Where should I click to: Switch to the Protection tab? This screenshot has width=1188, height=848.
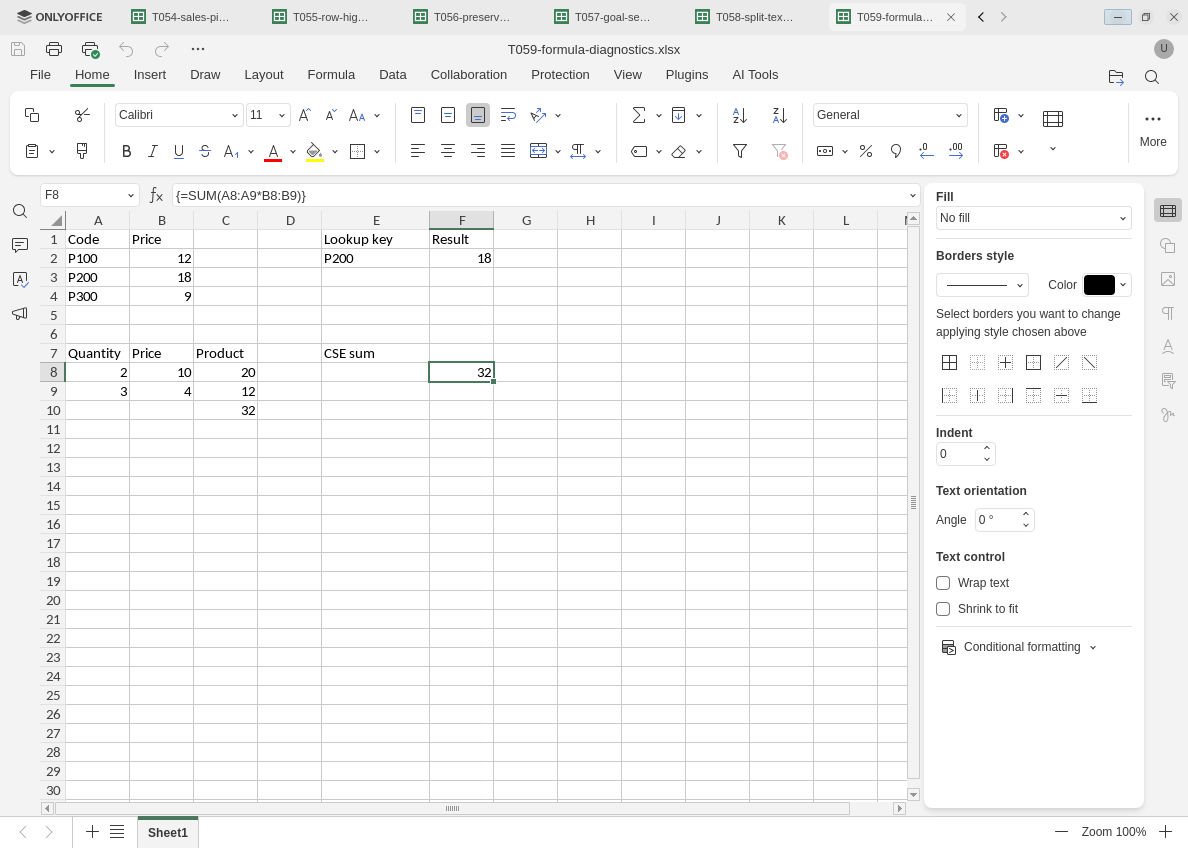click(560, 75)
